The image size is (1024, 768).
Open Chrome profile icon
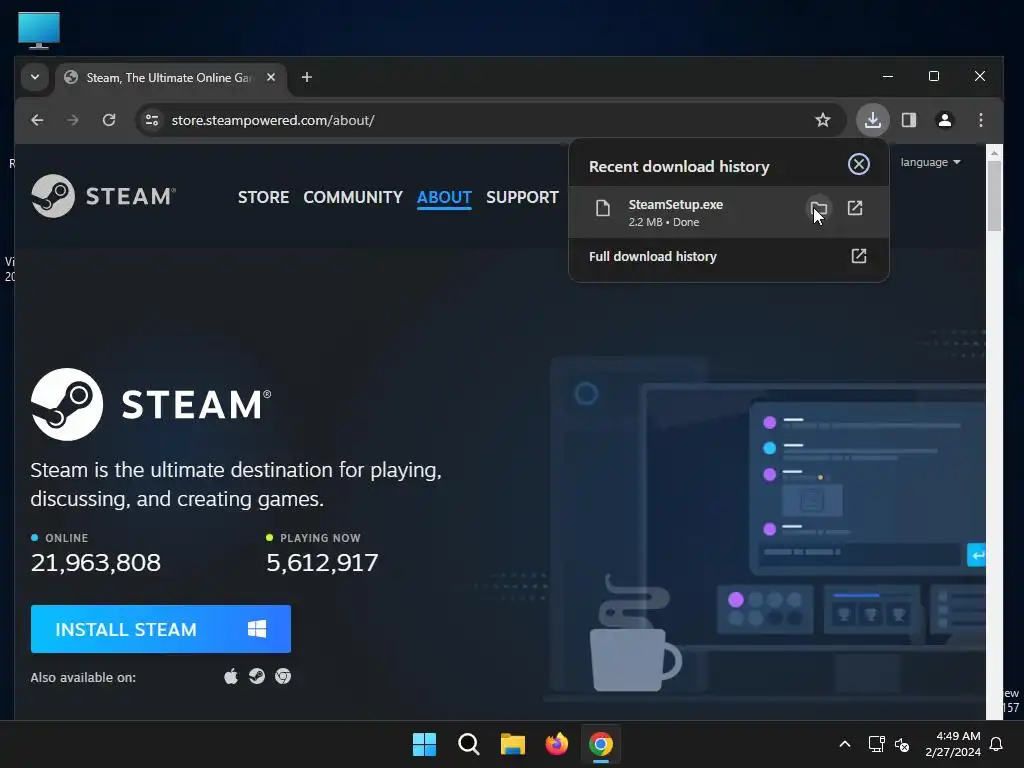coord(944,120)
